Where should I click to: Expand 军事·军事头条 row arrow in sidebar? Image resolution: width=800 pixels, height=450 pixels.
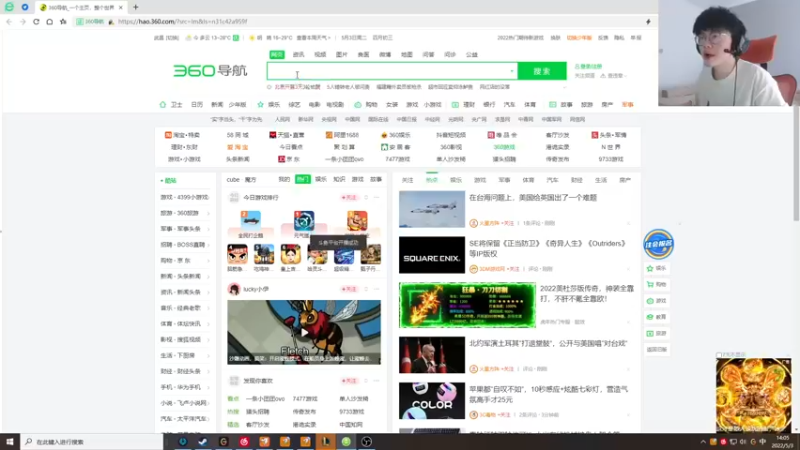[208, 229]
